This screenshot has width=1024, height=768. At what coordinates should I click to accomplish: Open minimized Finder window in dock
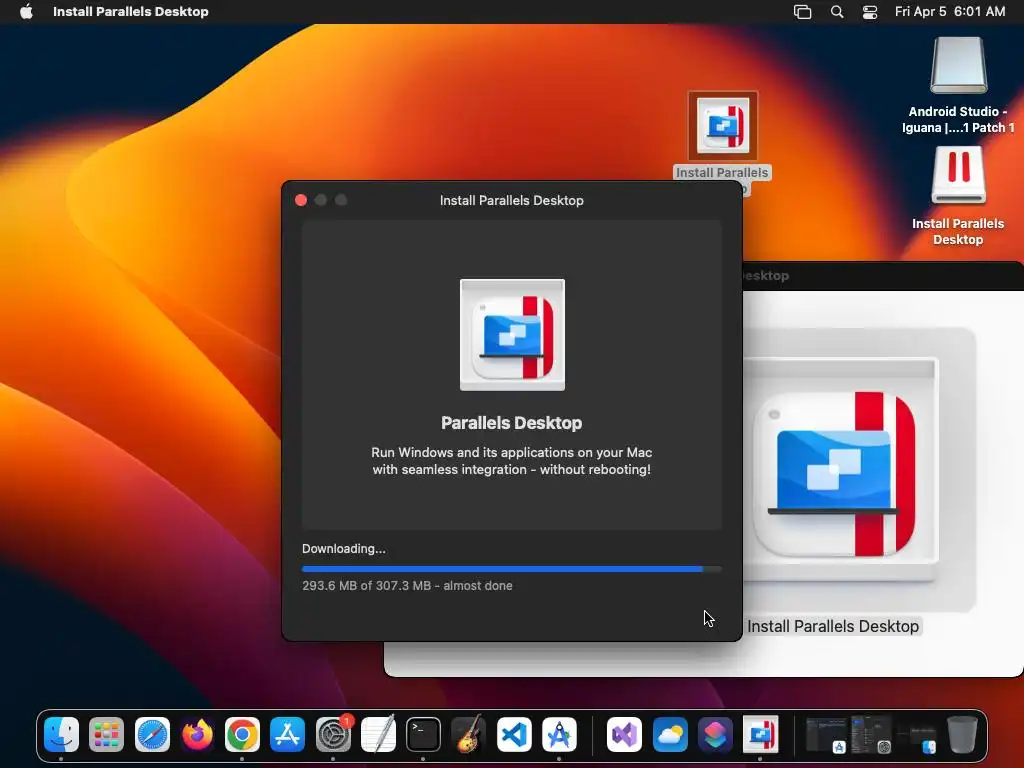[916, 738]
